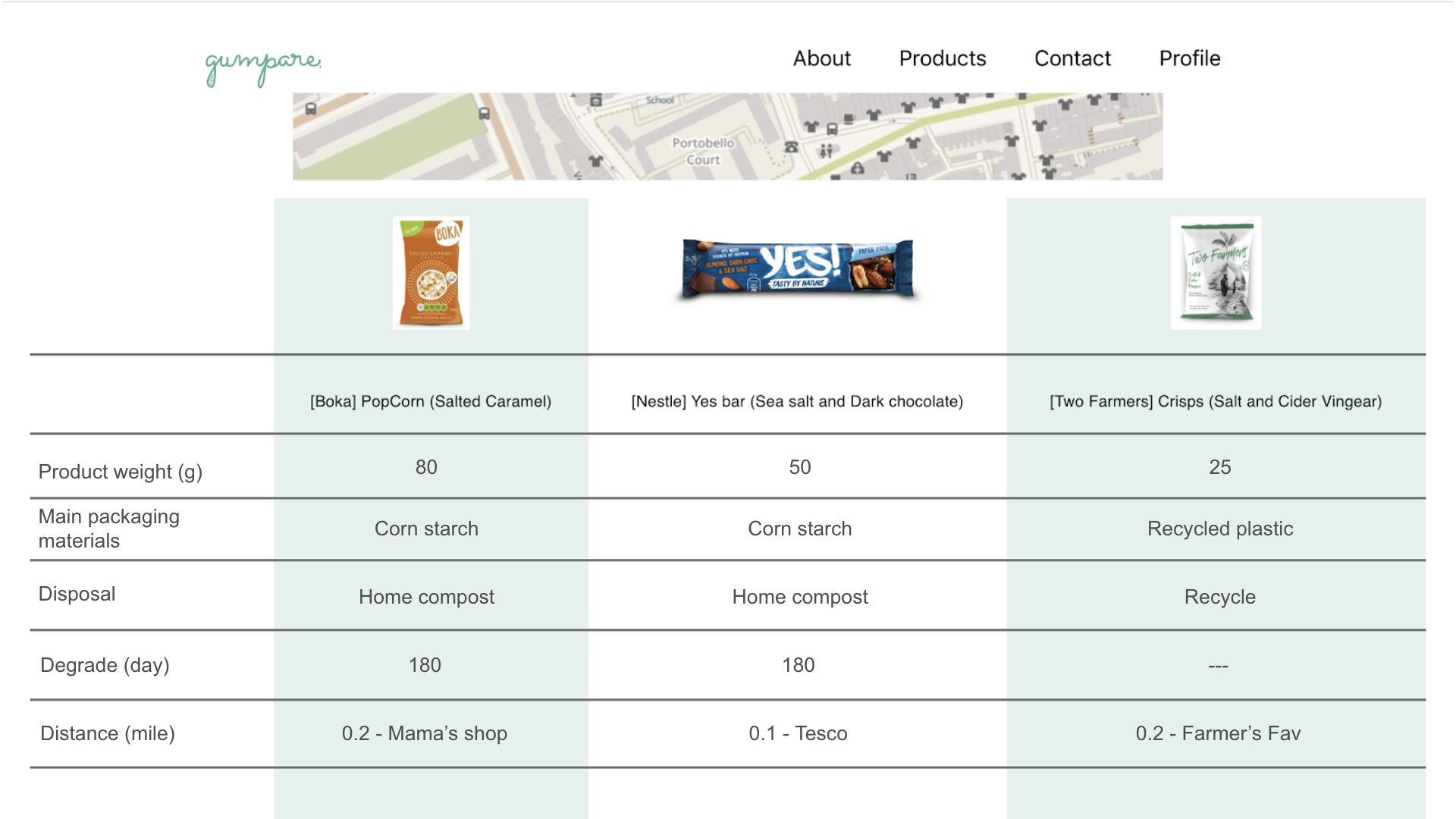
Task: Click bus stop icon beside green park
Action: point(484,114)
